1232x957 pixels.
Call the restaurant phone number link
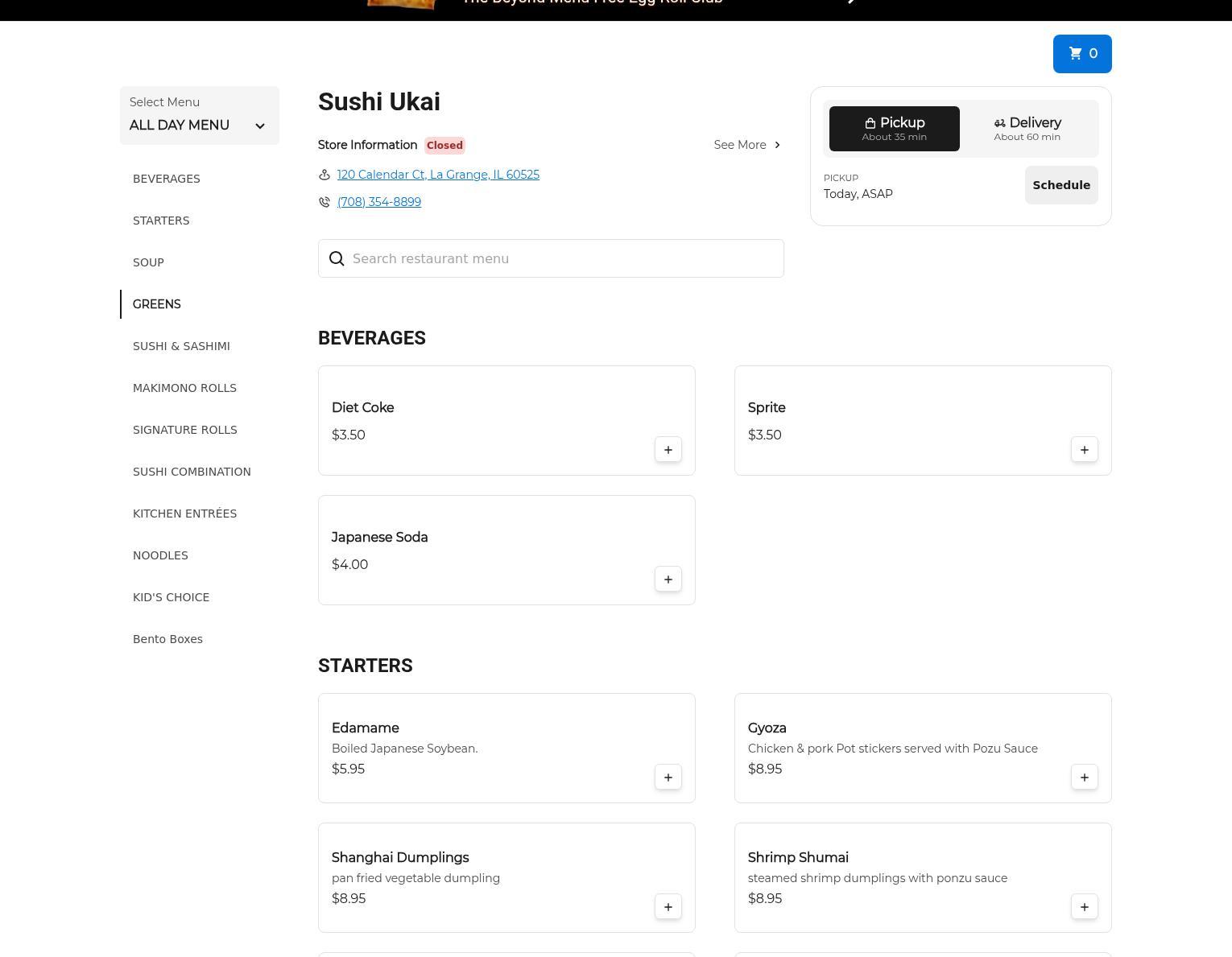[x=378, y=202]
